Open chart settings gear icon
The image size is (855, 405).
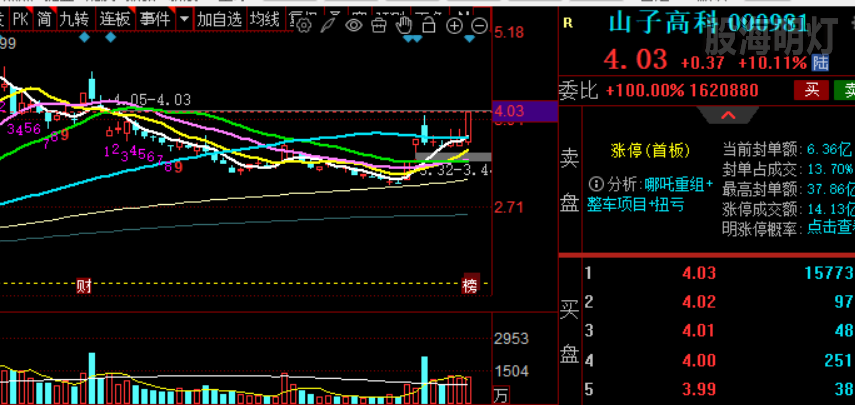(x=305, y=24)
